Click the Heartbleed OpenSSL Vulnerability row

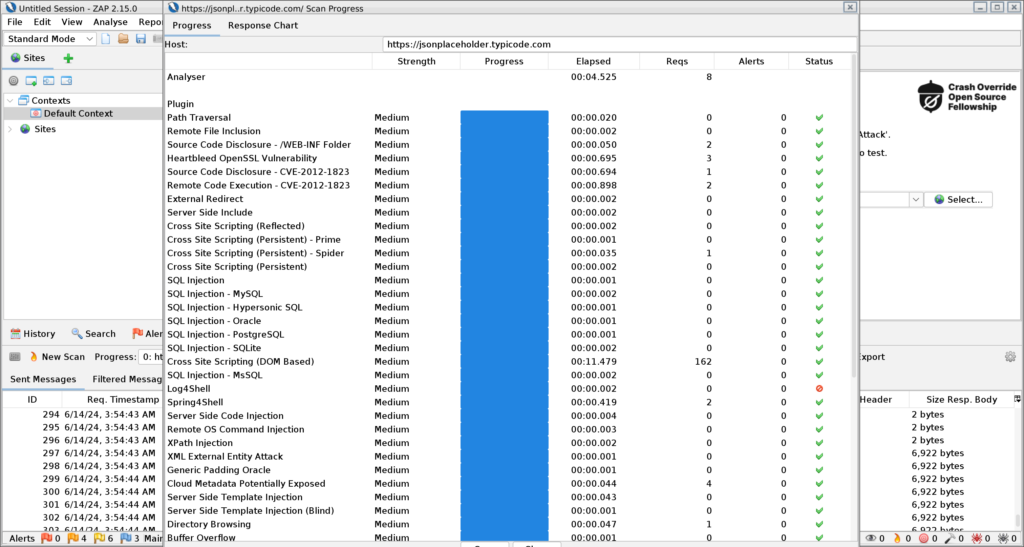[x=508, y=158]
